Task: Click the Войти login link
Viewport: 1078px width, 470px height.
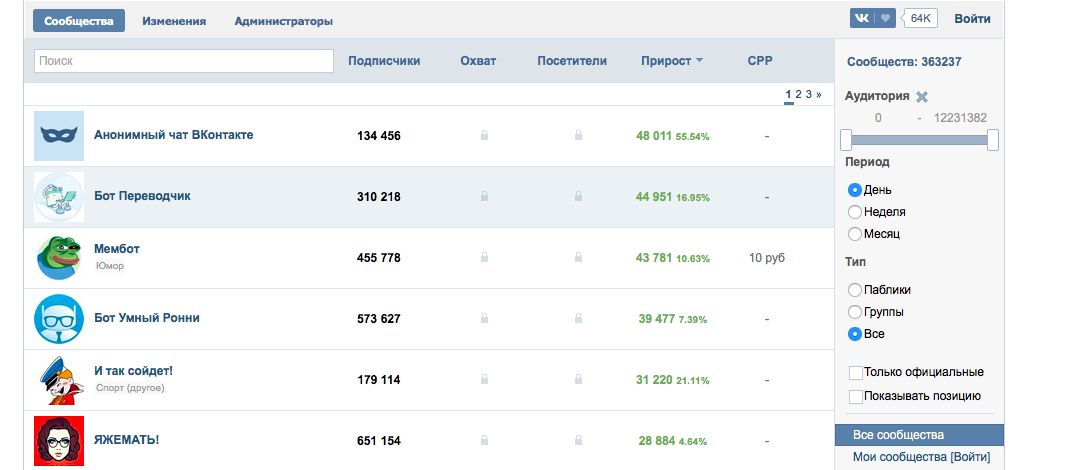Action: 972,19
